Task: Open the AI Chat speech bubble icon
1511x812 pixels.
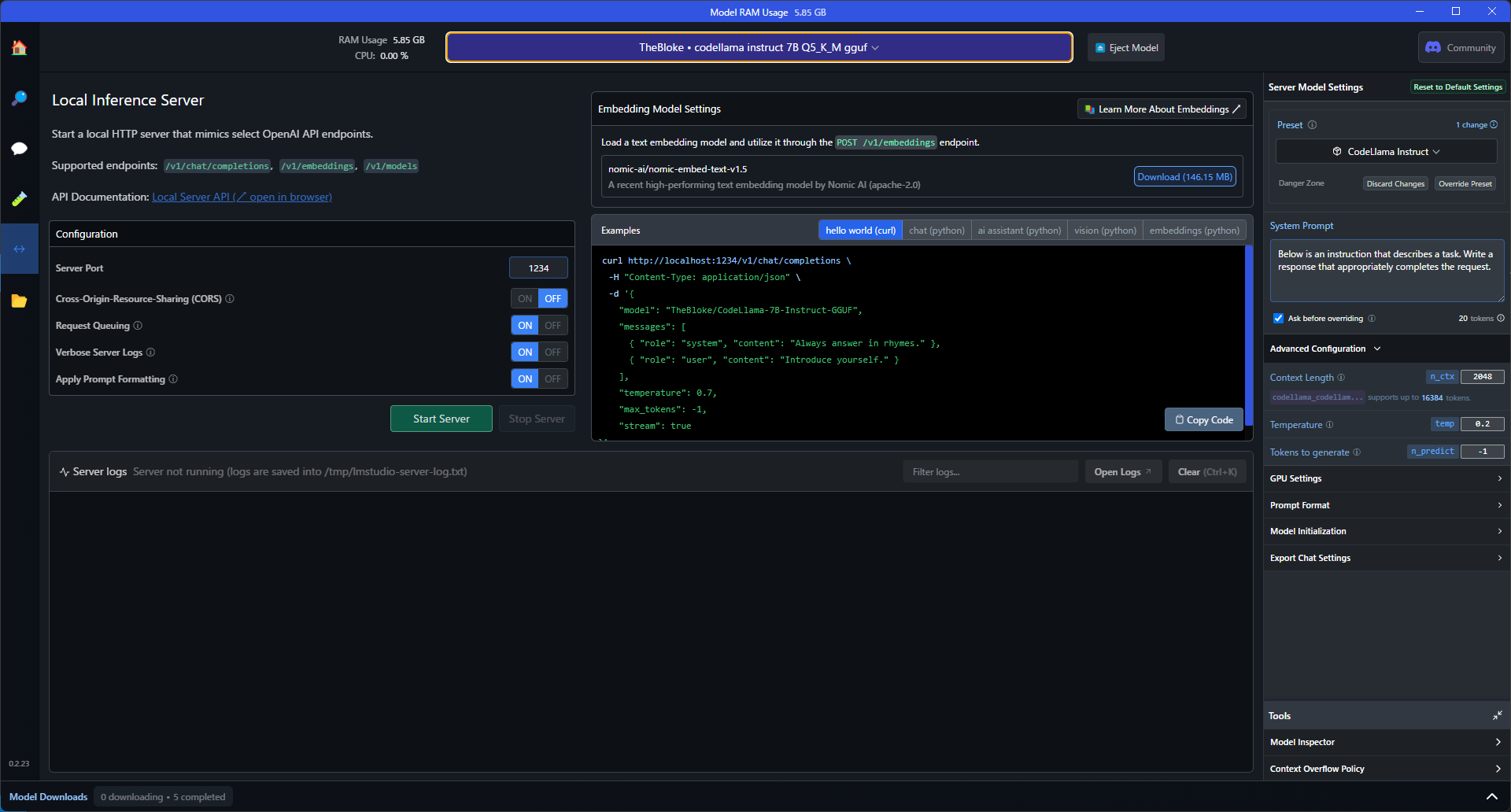Action: pyautogui.click(x=19, y=148)
